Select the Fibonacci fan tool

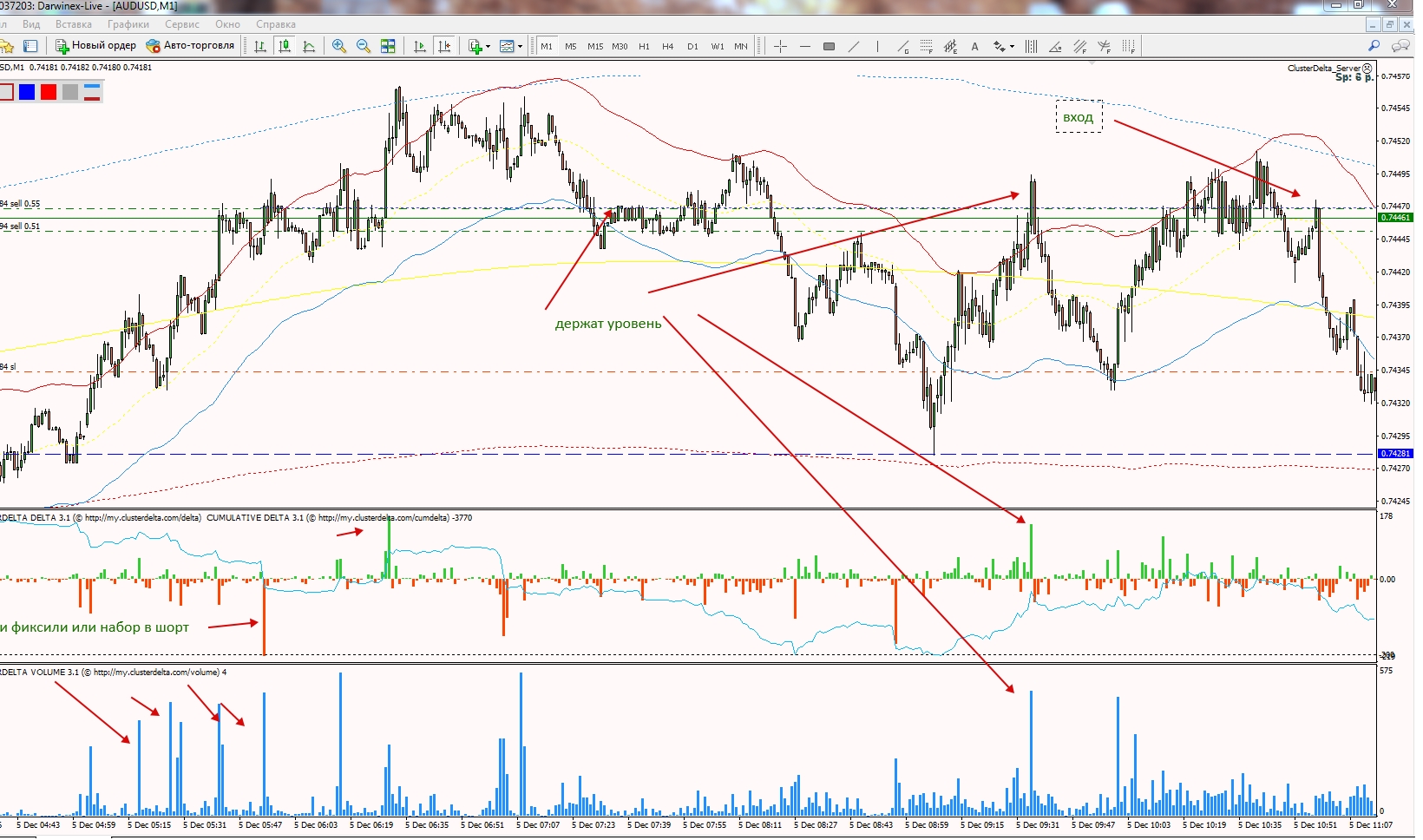1105,46
